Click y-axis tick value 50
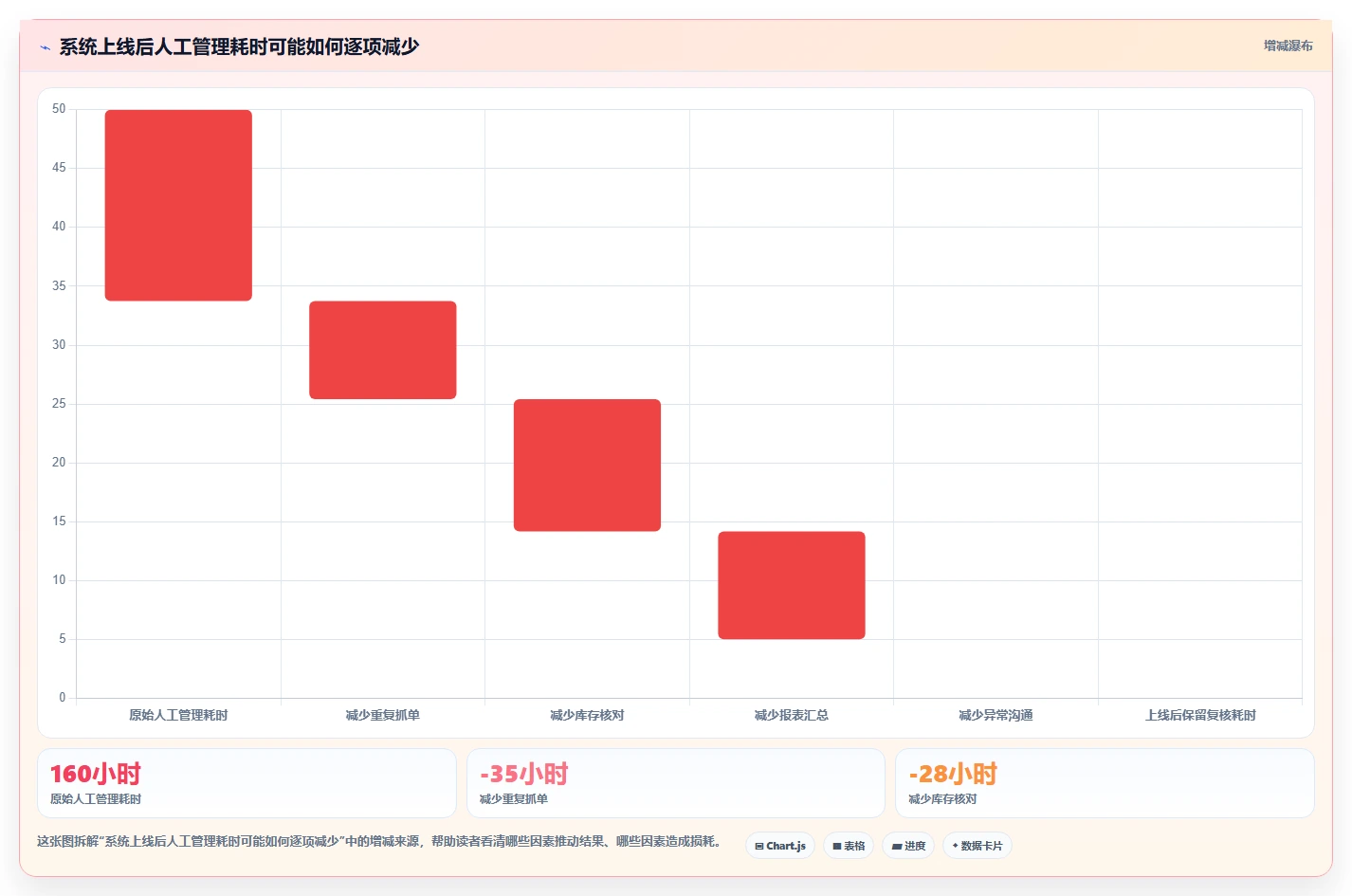Image resolution: width=1352 pixels, height=896 pixels. click(59, 109)
